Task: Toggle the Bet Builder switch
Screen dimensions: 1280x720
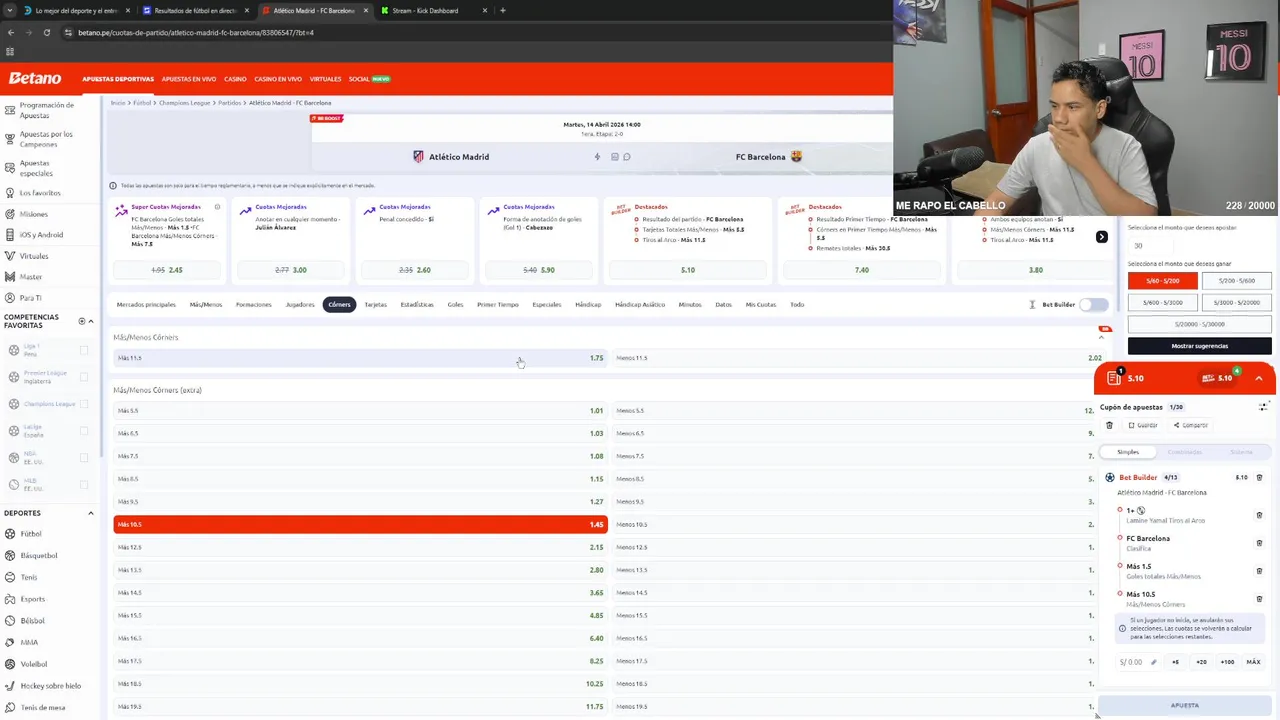Action: coord(1094,304)
